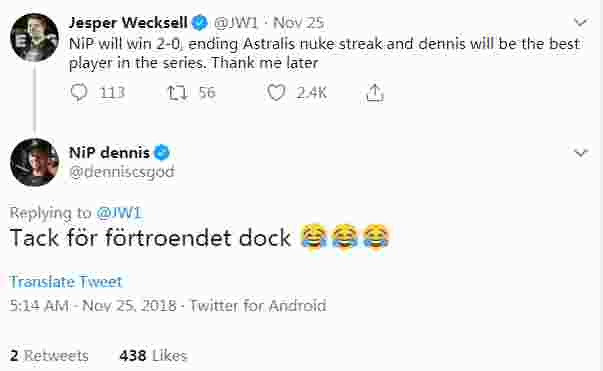Click the Nov 25 timestamp on Jesper's tweet
Viewport: 603px width, 371px height.
click(x=298, y=23)
